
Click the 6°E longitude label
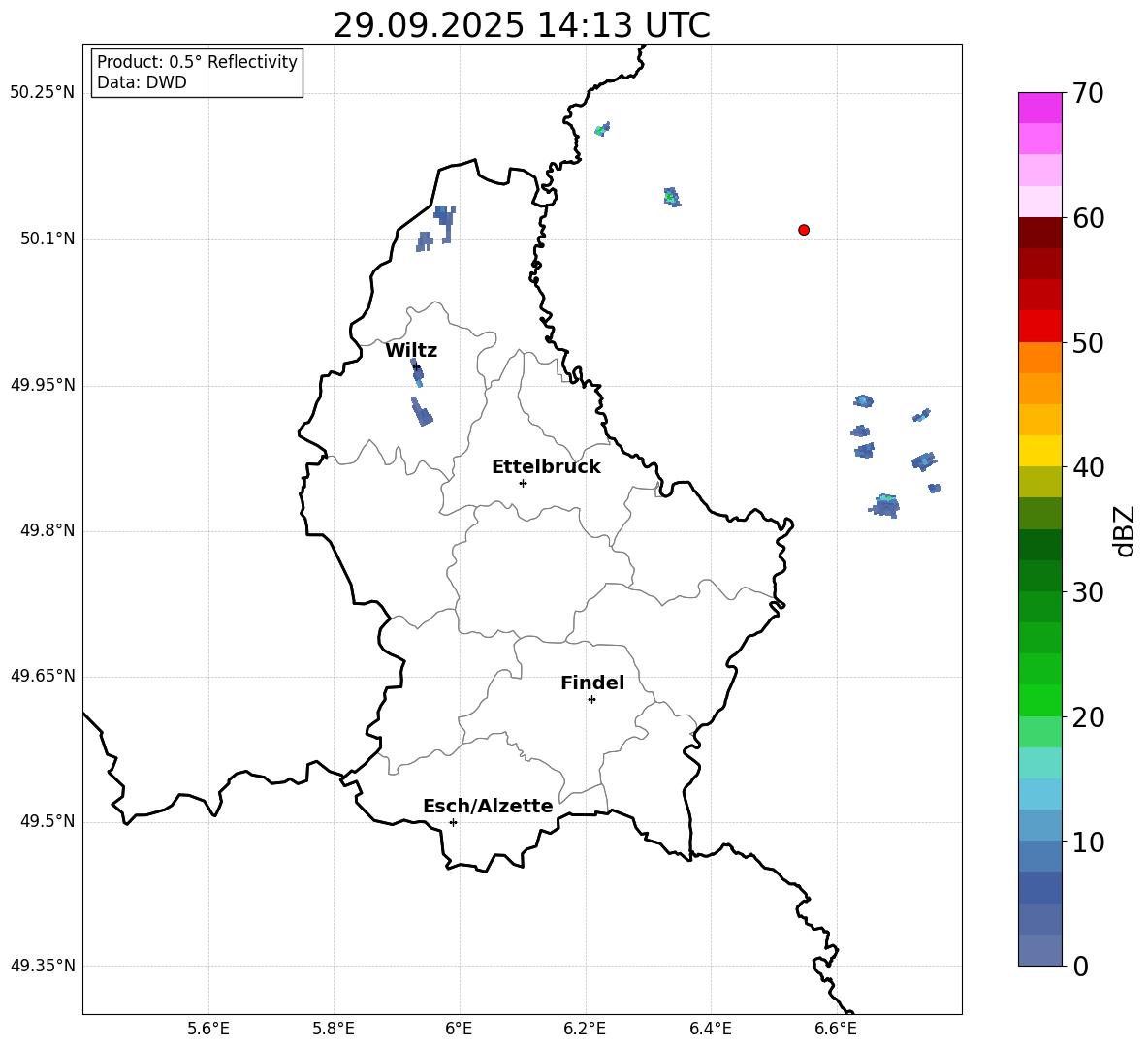pos(459,1029)
